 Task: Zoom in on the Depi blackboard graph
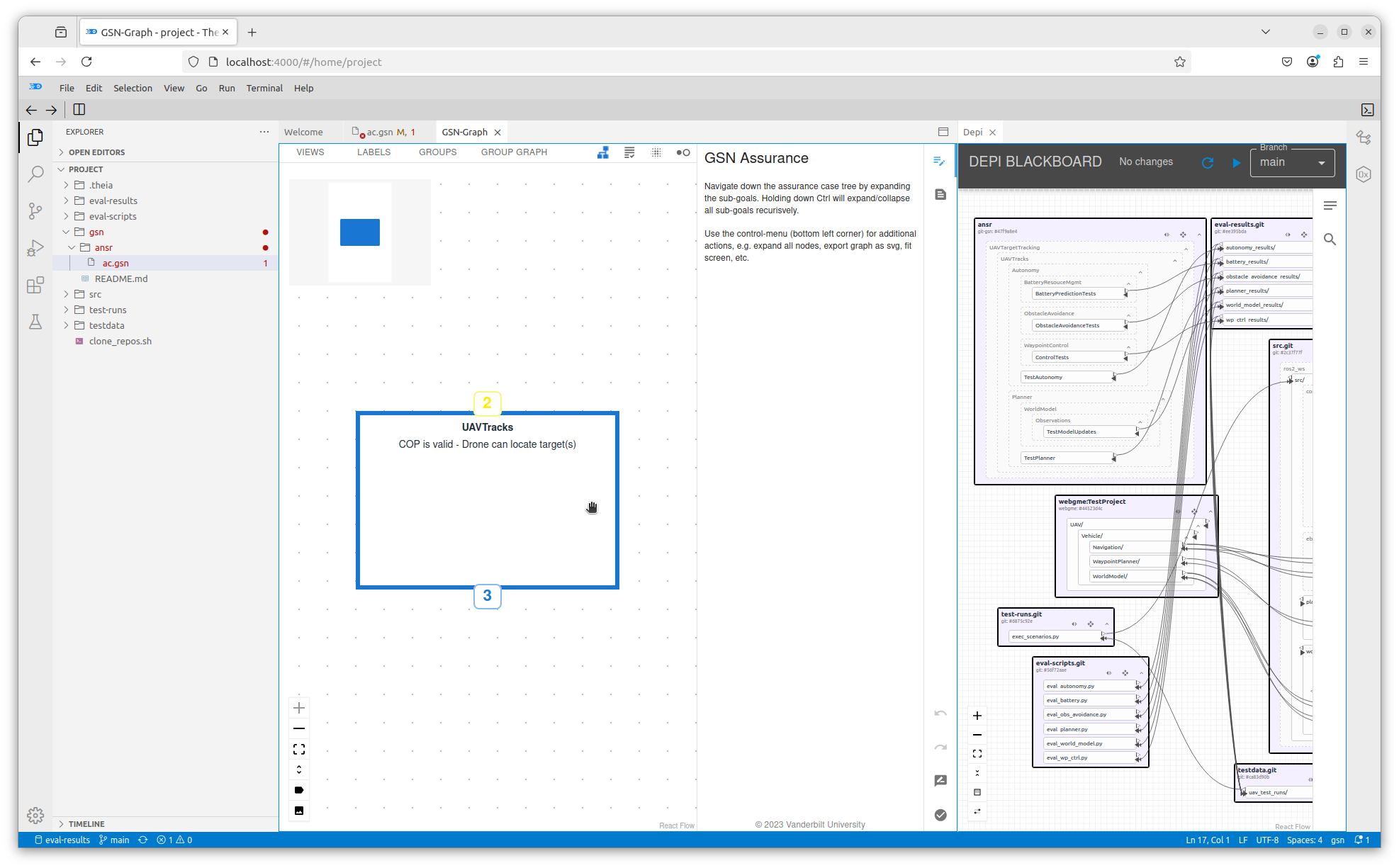(977, 716)
